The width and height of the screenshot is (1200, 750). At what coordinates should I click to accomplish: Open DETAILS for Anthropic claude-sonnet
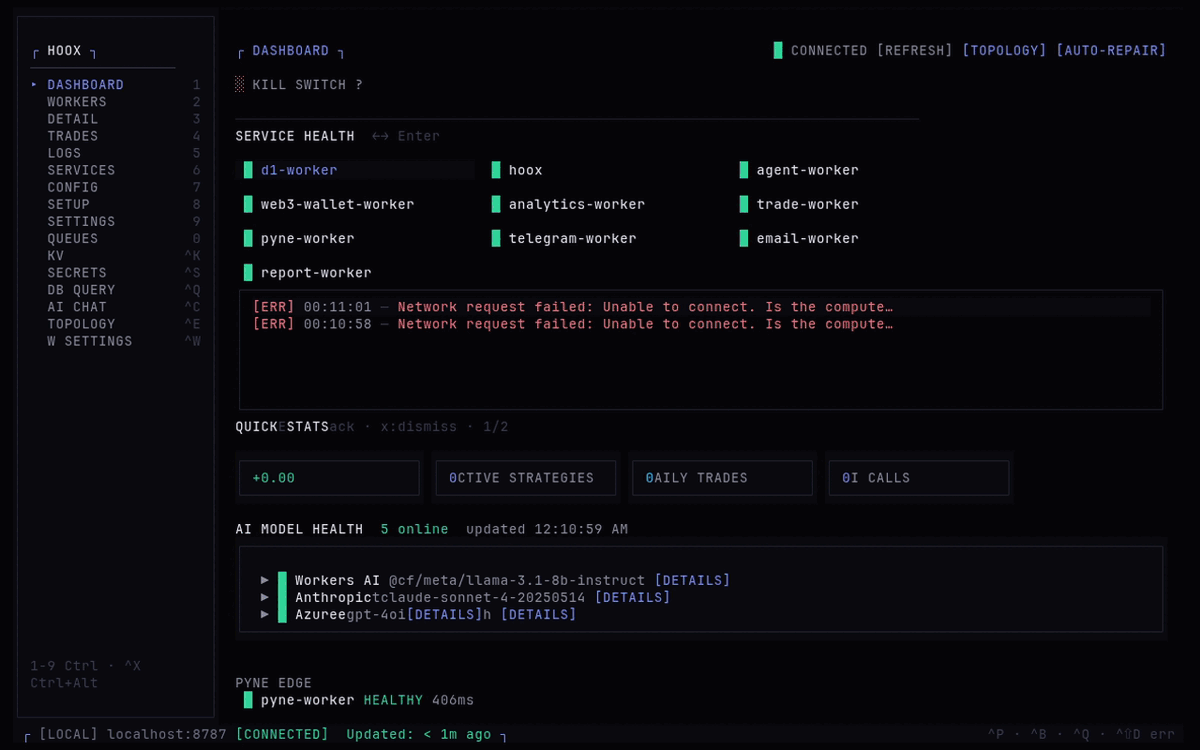coord(632,597)
